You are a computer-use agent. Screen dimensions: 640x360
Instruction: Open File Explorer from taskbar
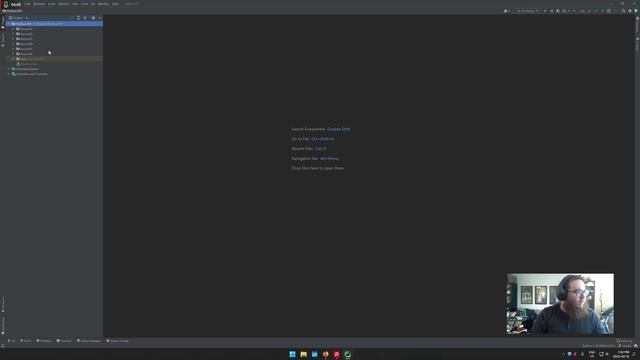point(303,354)
